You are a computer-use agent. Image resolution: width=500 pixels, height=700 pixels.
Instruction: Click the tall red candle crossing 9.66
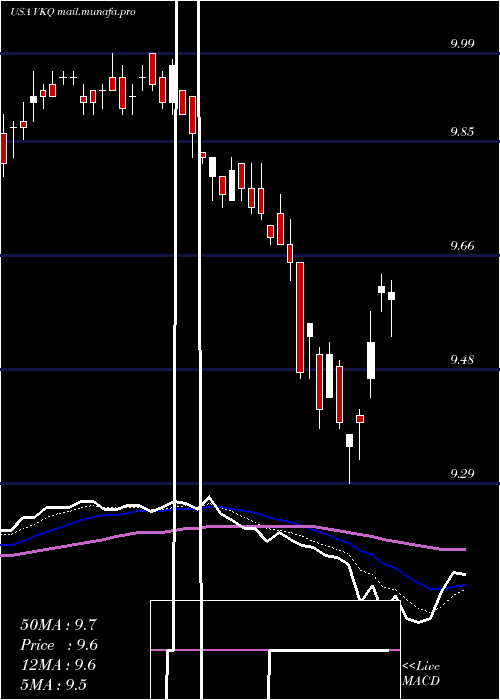300,317
